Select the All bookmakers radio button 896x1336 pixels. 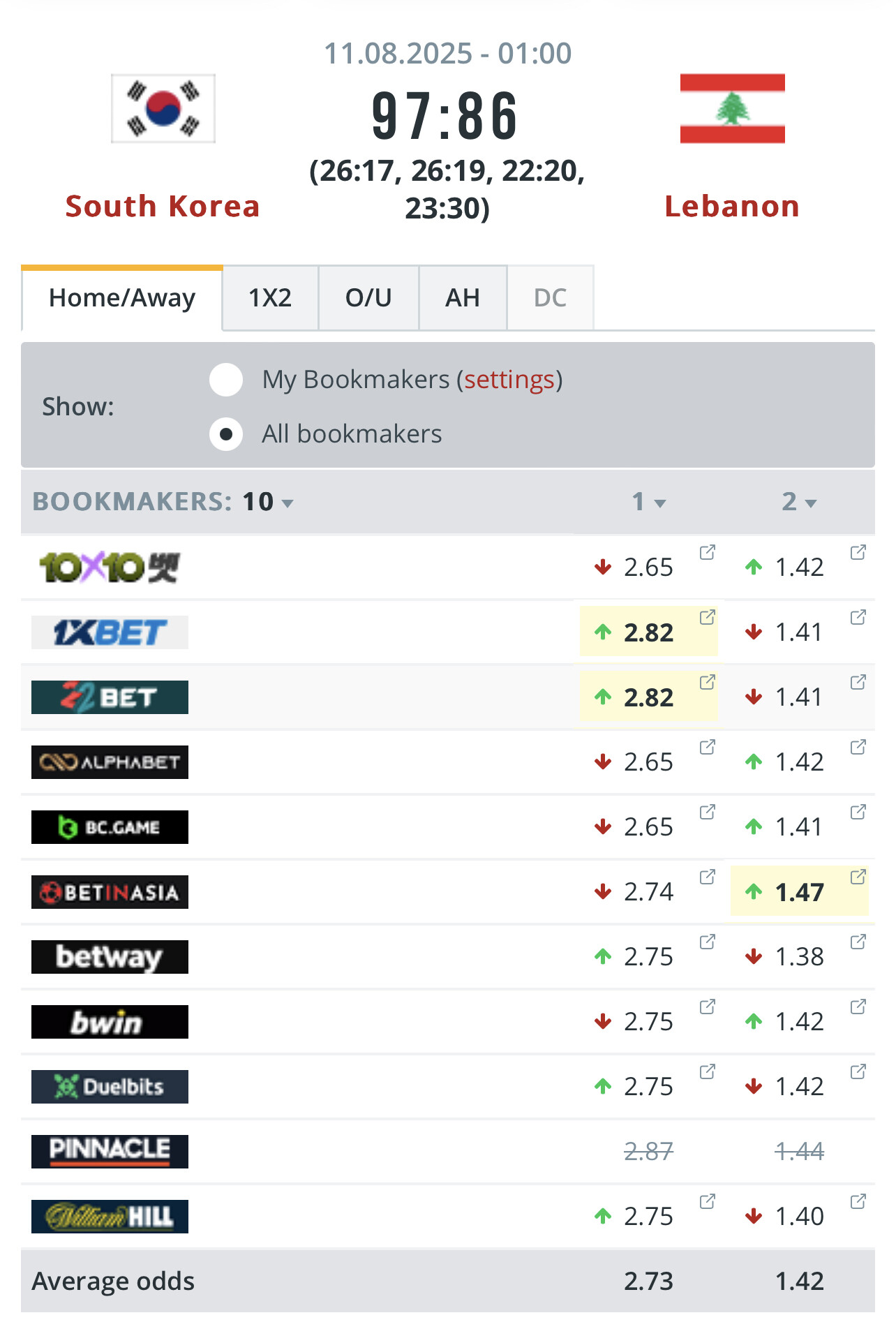pyautogui.click(x=226, y=434)
